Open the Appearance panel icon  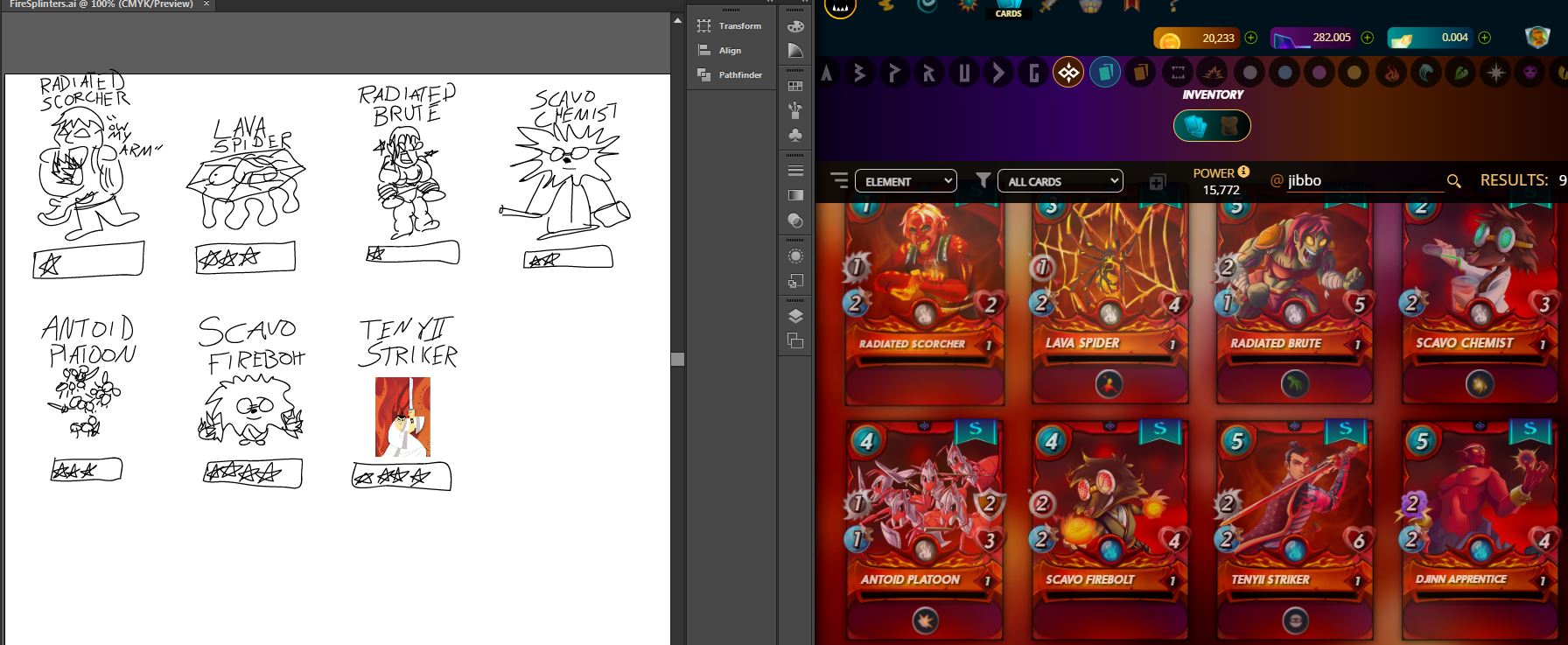(795, 256)
